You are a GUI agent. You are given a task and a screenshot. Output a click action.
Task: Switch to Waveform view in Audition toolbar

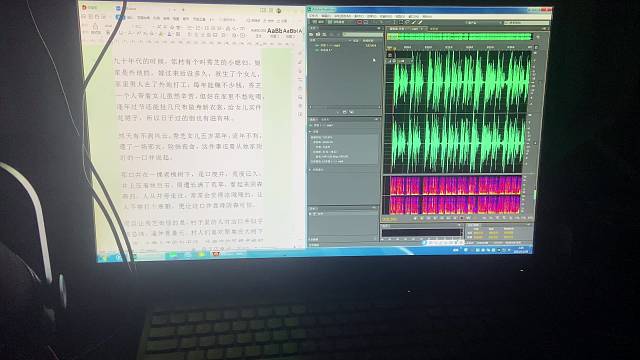(318, 22)
